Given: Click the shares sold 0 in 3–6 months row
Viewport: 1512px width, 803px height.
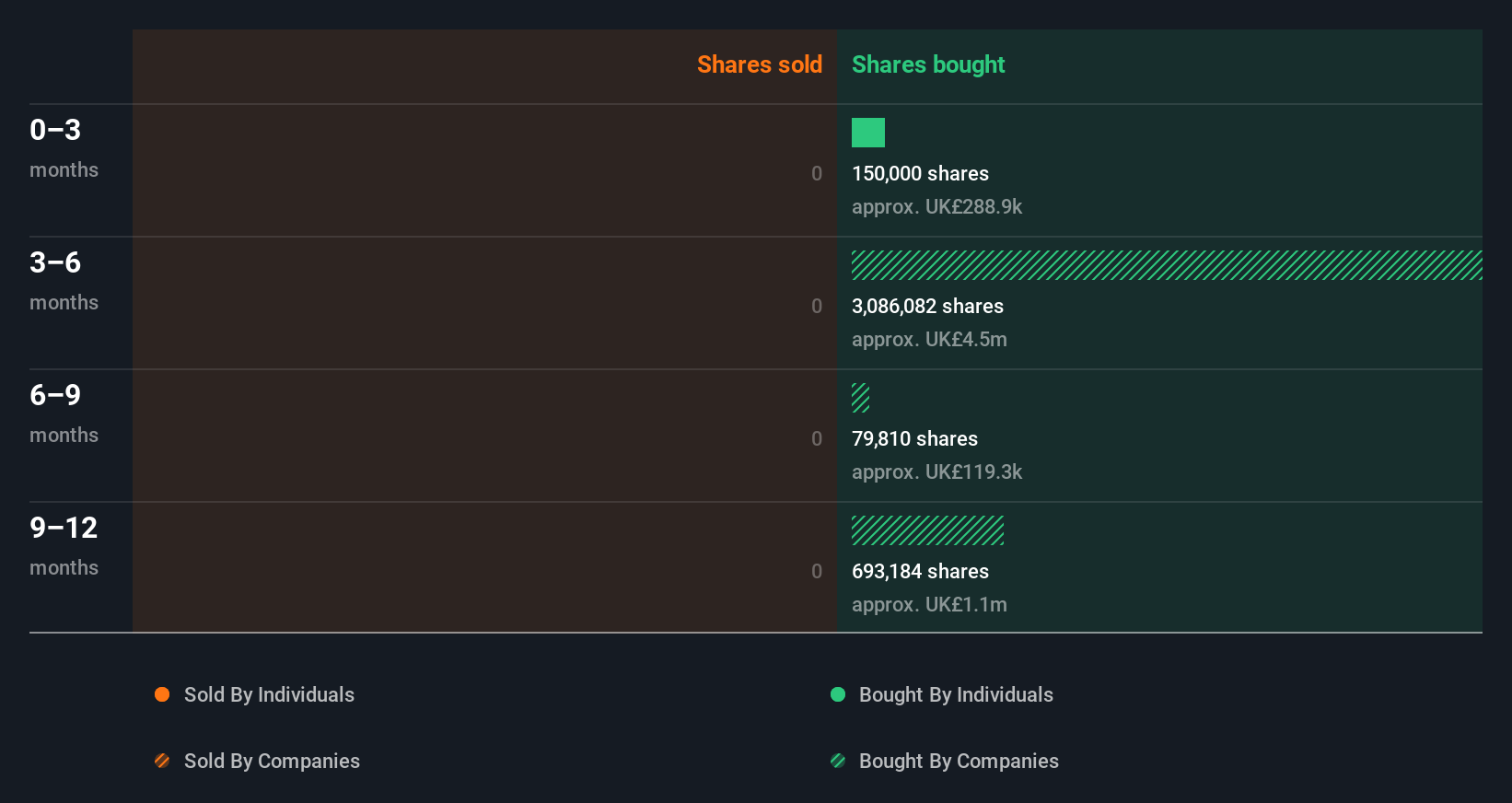Looking at the screenshot, I should point(817,306).
